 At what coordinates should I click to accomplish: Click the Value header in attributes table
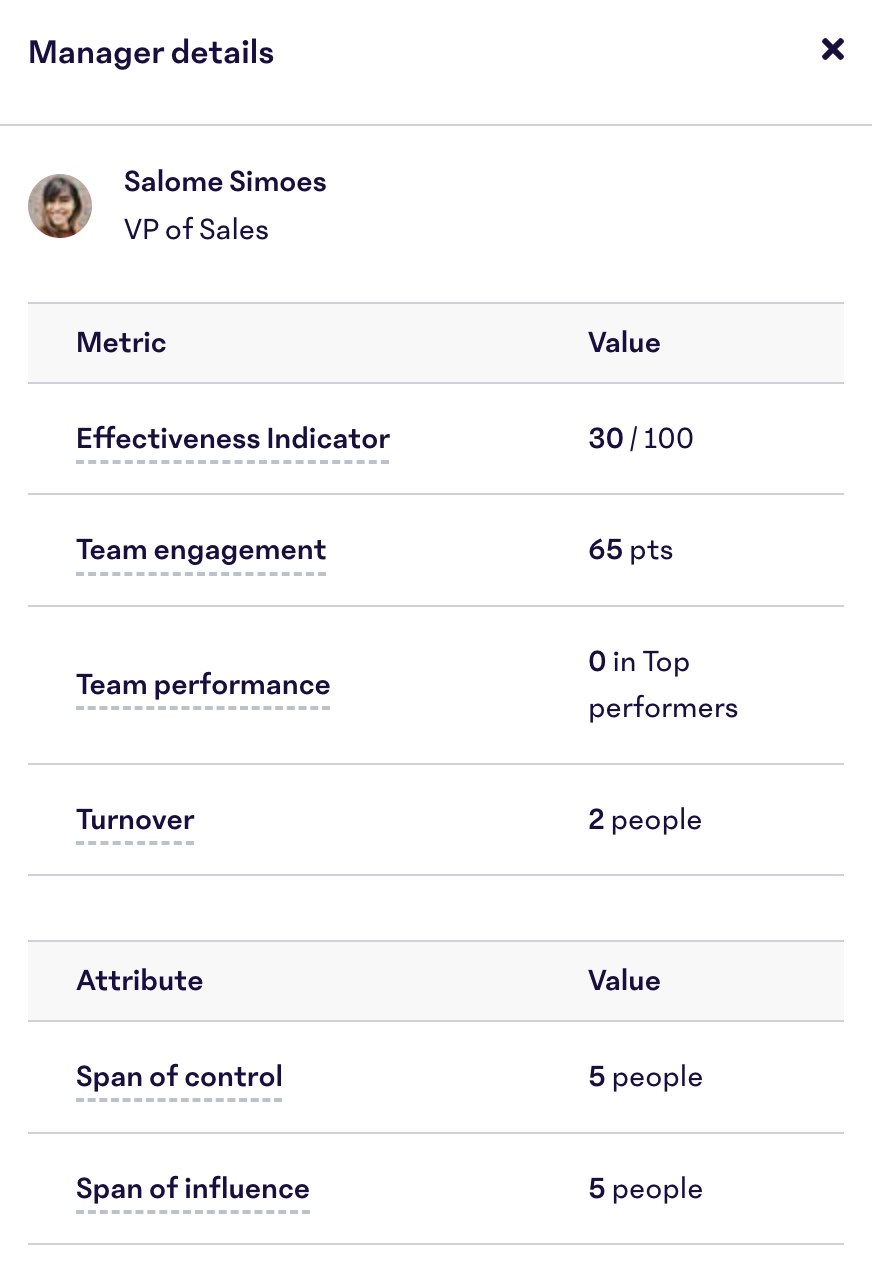tap(624, 980)
